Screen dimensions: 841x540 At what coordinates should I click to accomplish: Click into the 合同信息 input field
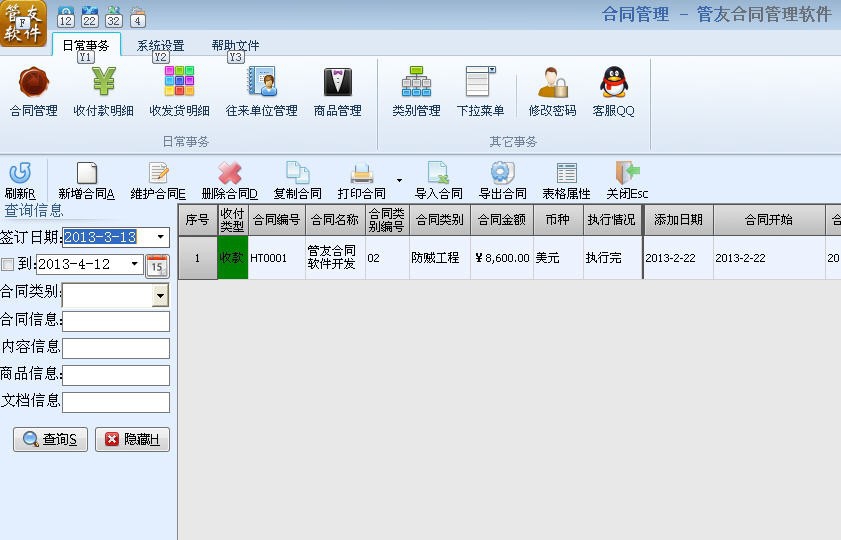tap(116, 321)
